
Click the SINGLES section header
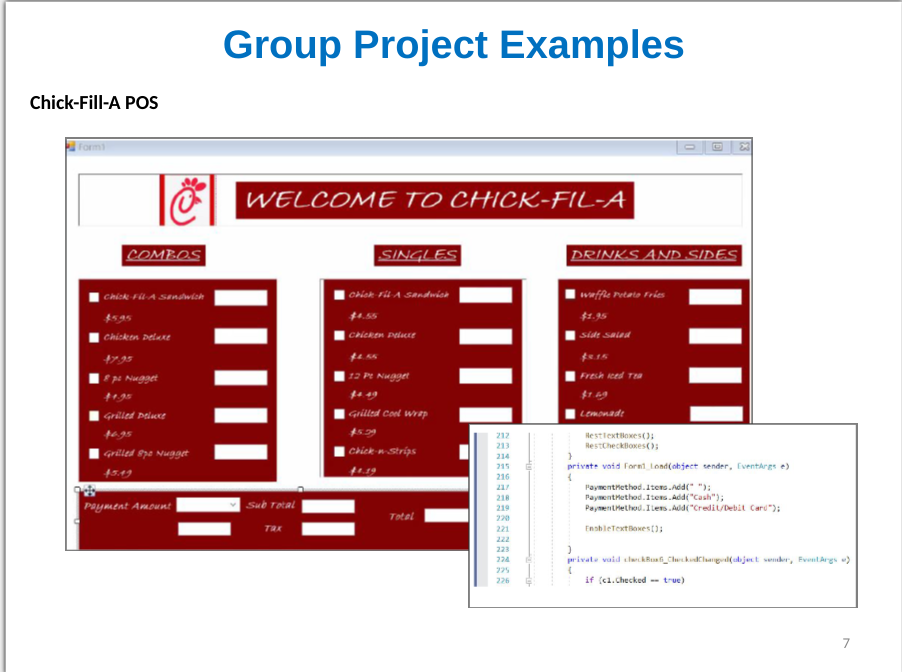coord(417,254)
